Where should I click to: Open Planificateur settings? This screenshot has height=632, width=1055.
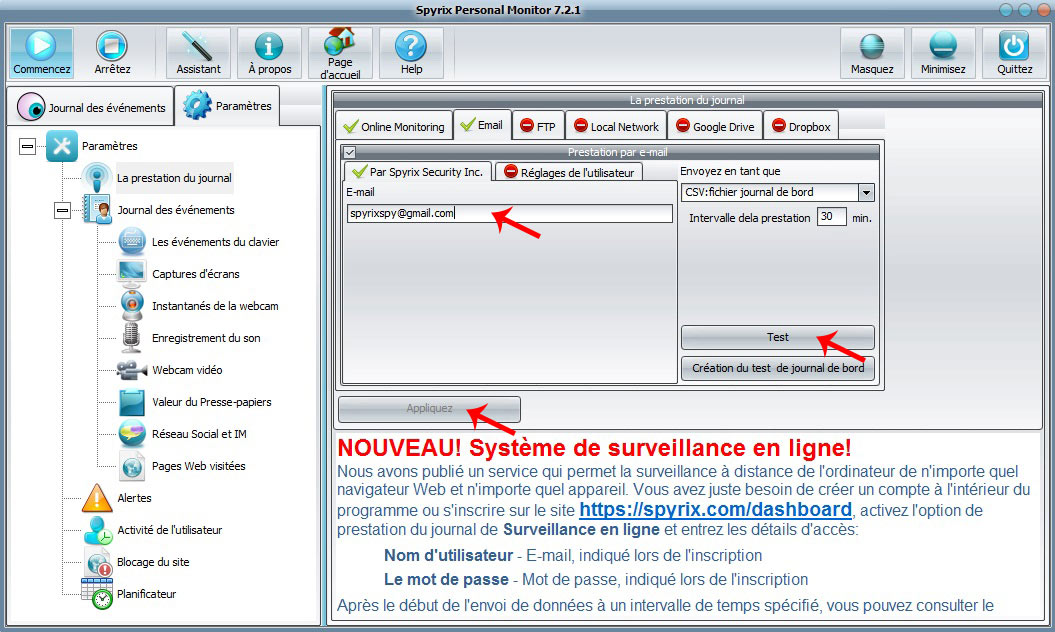click(x=147, y=594)
